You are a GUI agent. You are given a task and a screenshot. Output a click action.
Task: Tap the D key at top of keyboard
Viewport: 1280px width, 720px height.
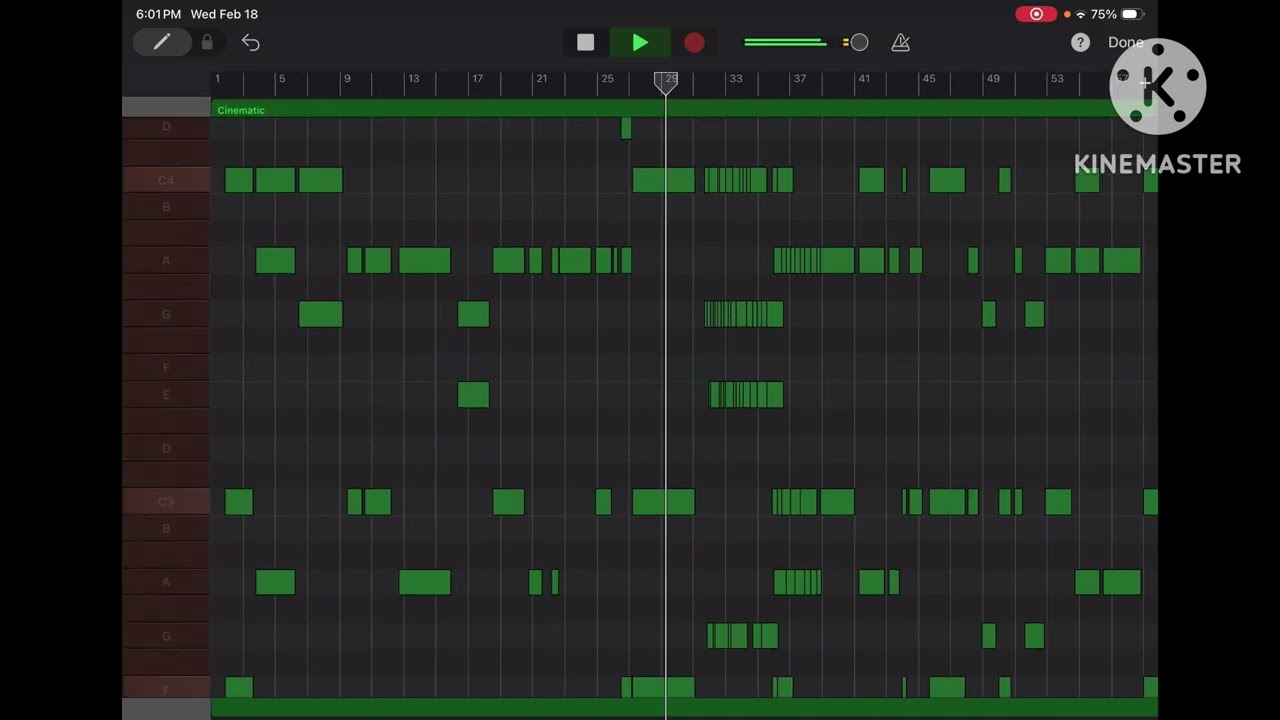[x=166, y=127]
